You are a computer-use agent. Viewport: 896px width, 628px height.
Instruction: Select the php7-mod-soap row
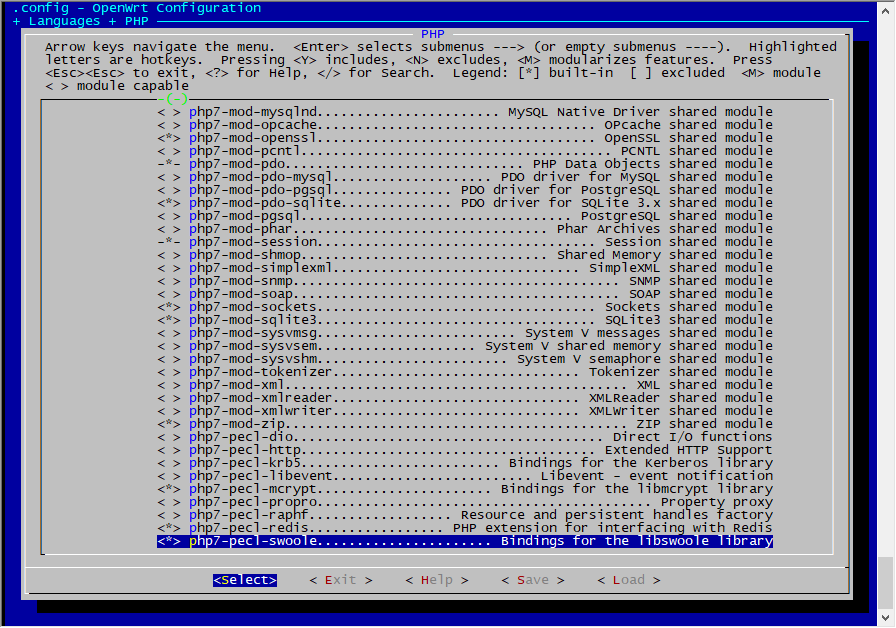(x=465, y=294)
